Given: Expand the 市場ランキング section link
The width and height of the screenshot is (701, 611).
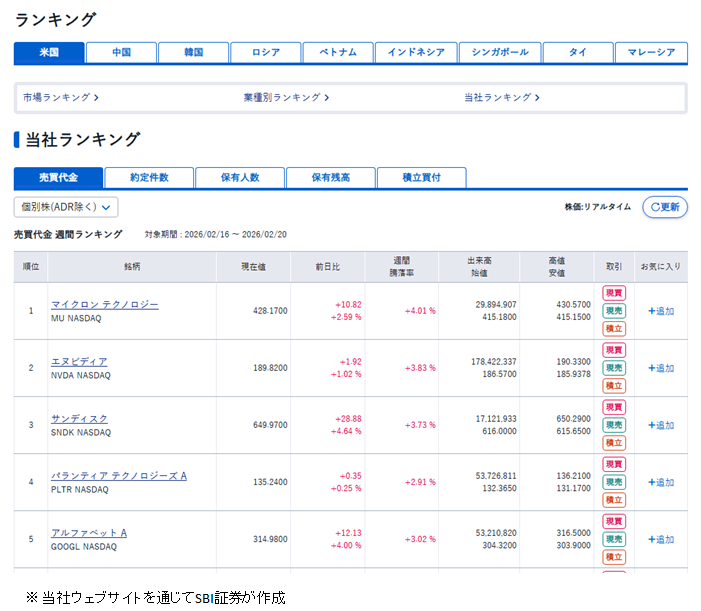Looking at the screenshot, I should click(60, 98).
